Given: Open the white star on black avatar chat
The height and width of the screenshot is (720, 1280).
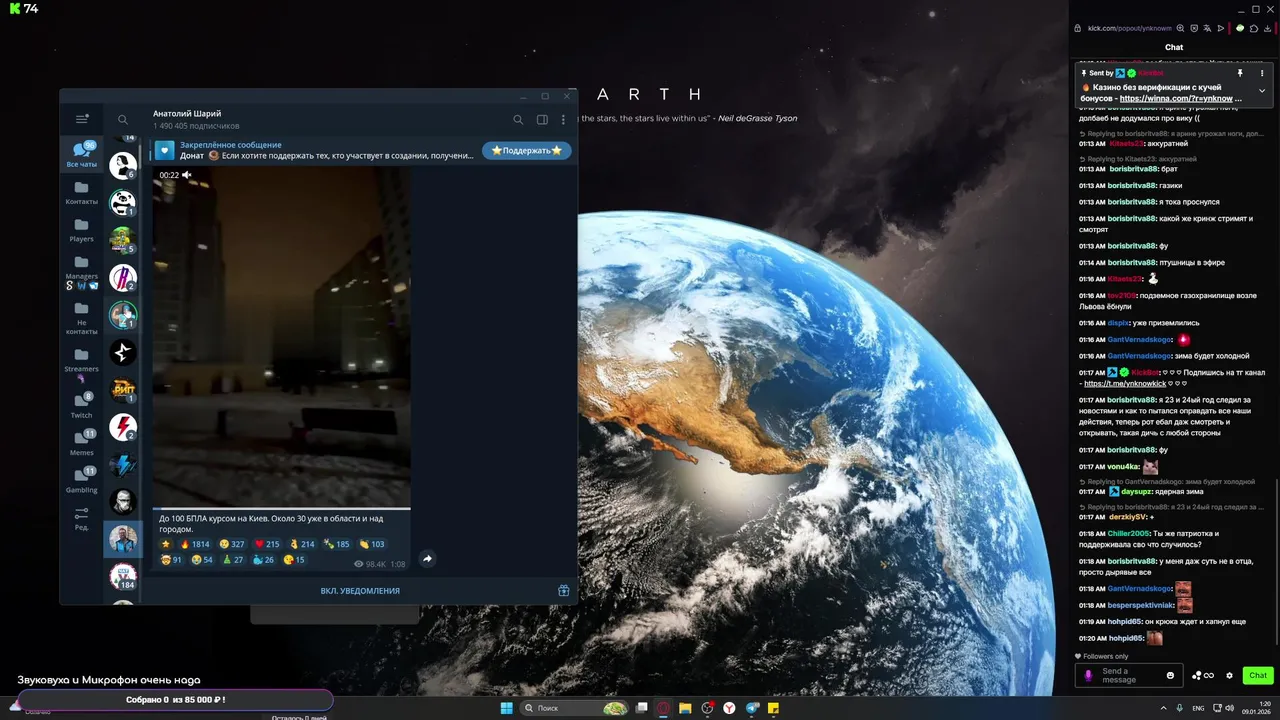Looking at the screenshot, I should (x=122, y=352).
